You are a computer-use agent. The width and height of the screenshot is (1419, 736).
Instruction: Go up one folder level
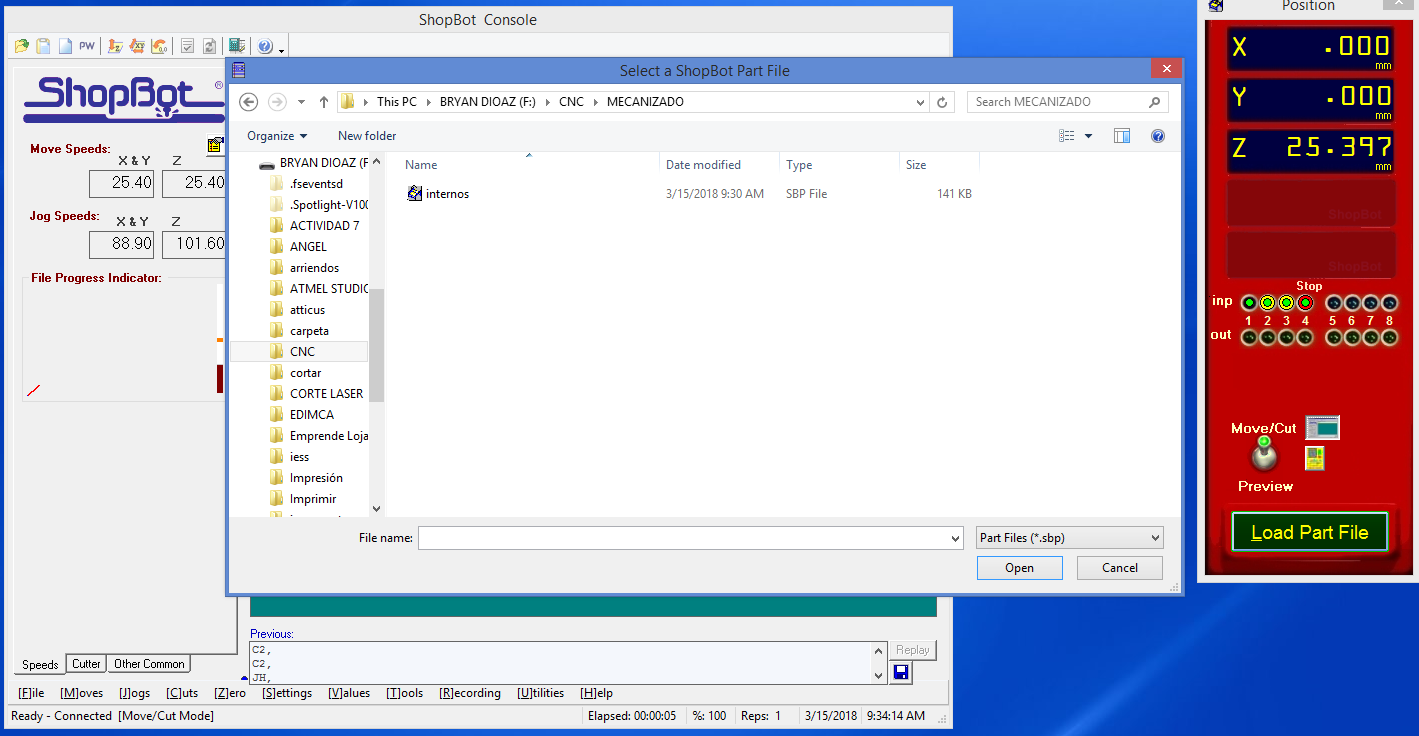point(324,102)
